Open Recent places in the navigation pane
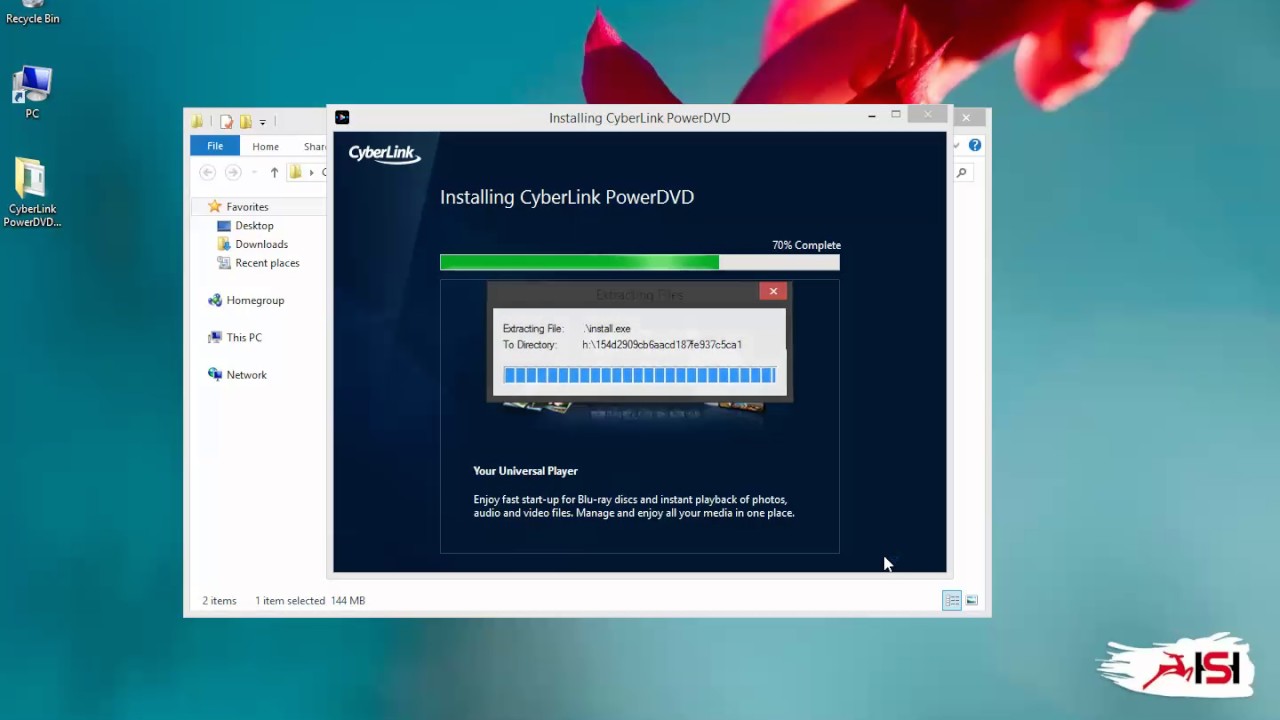The image size is (1280, 720). [x=267, y=263]
